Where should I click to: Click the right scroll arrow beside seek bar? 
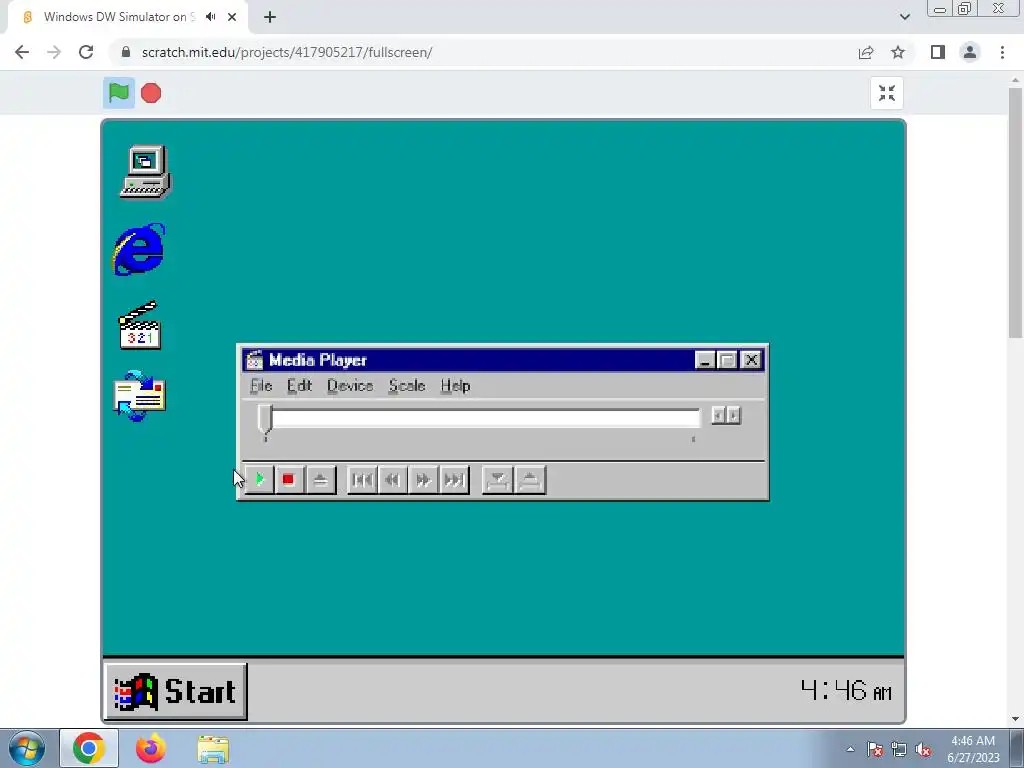(733, 415)
